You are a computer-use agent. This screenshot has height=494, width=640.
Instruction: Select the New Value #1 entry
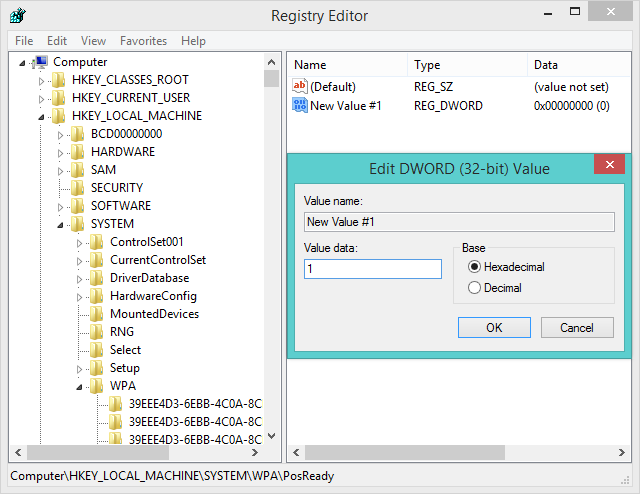(346, 106)
